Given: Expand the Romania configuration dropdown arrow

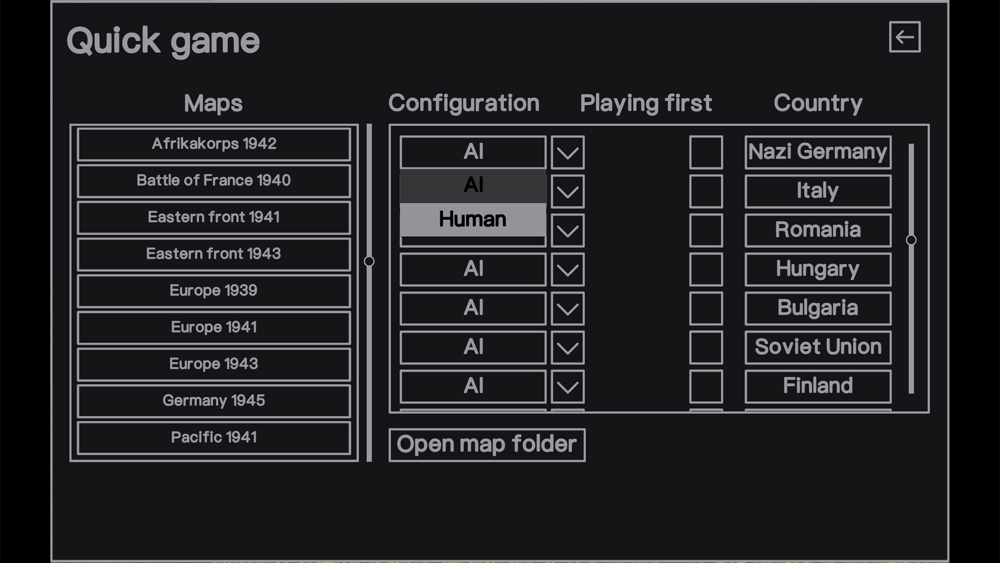Looking at the screenshot, I should pos(568,230).
